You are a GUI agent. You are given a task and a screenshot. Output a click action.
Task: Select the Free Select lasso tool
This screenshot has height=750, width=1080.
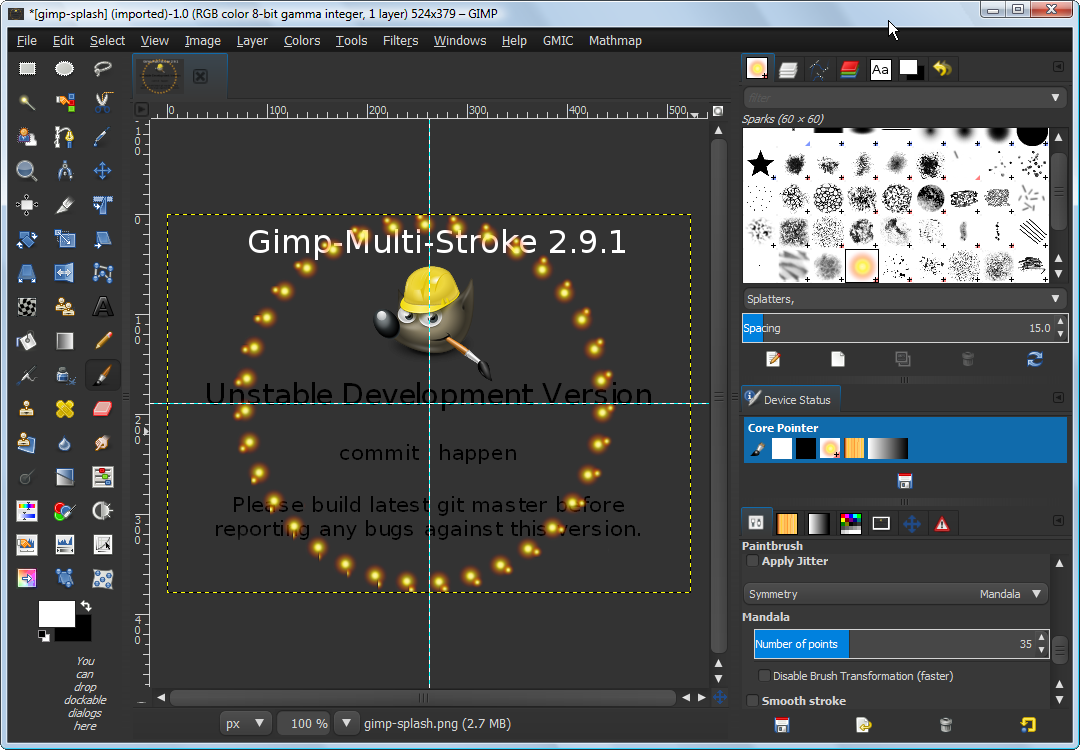coord(103,68)
